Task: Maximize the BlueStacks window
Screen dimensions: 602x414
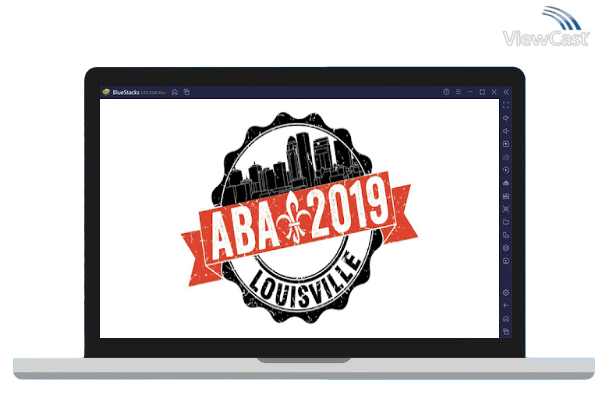Action: (482, 92)
